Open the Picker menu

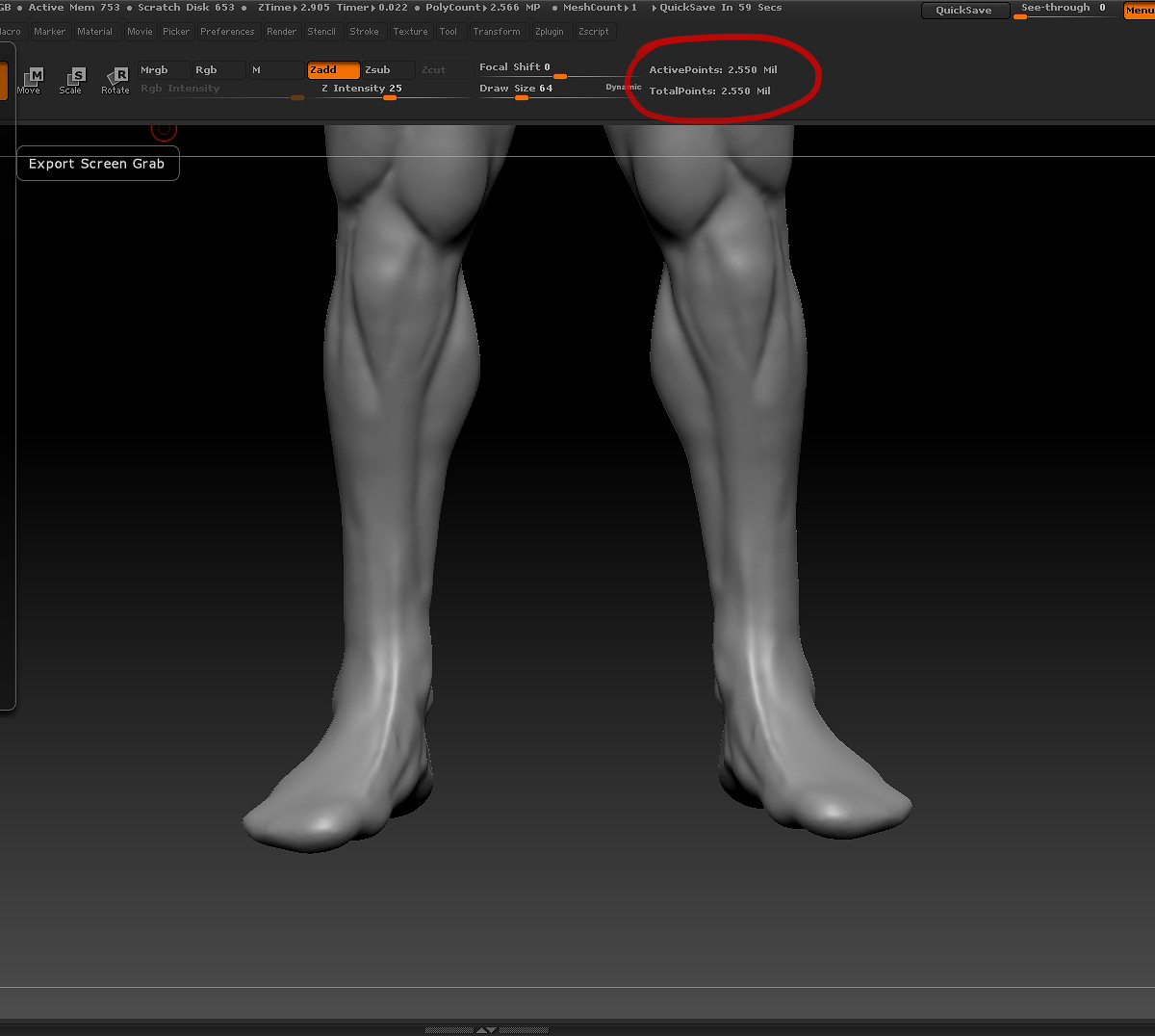click(176, 32)
